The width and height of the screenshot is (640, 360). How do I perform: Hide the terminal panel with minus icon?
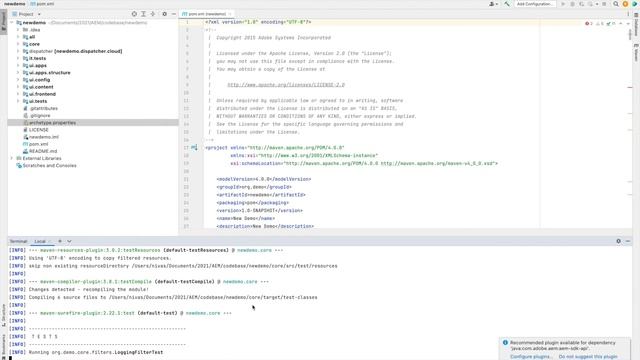coord(628,241)
